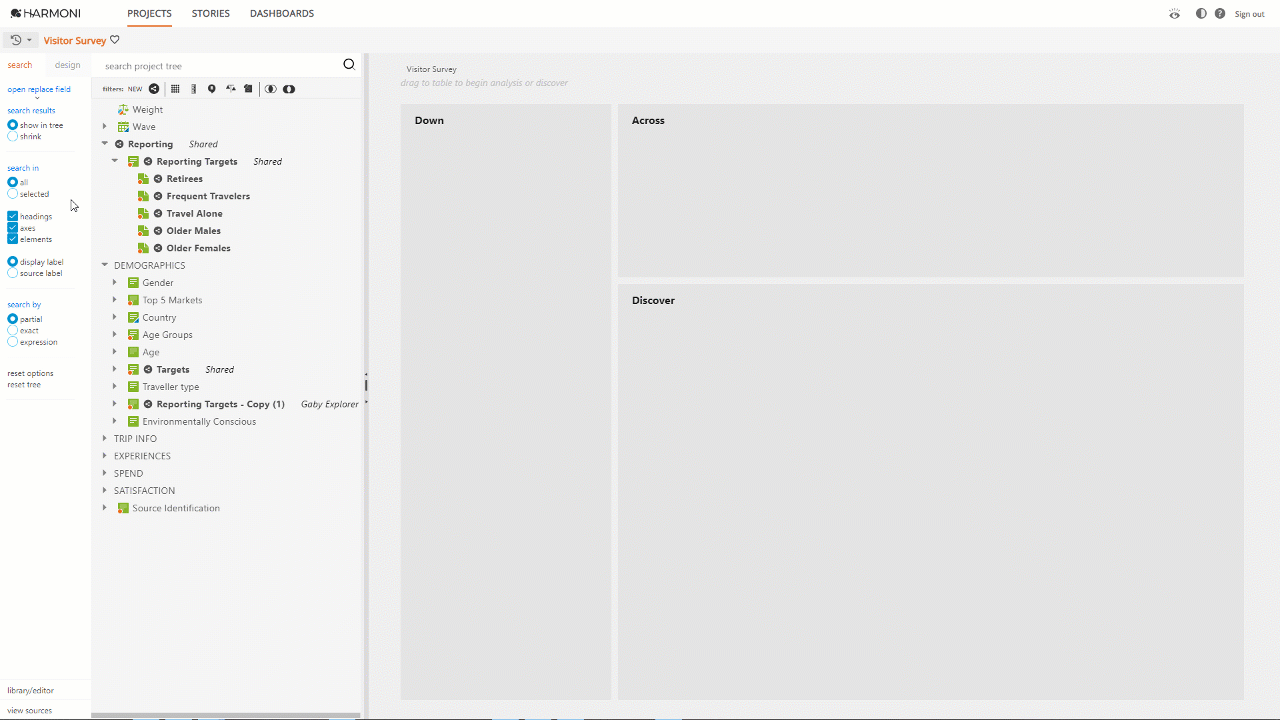Click the Travel Alone green item icon
Viewport: 1280px width, 720px height.
point(143,213)
